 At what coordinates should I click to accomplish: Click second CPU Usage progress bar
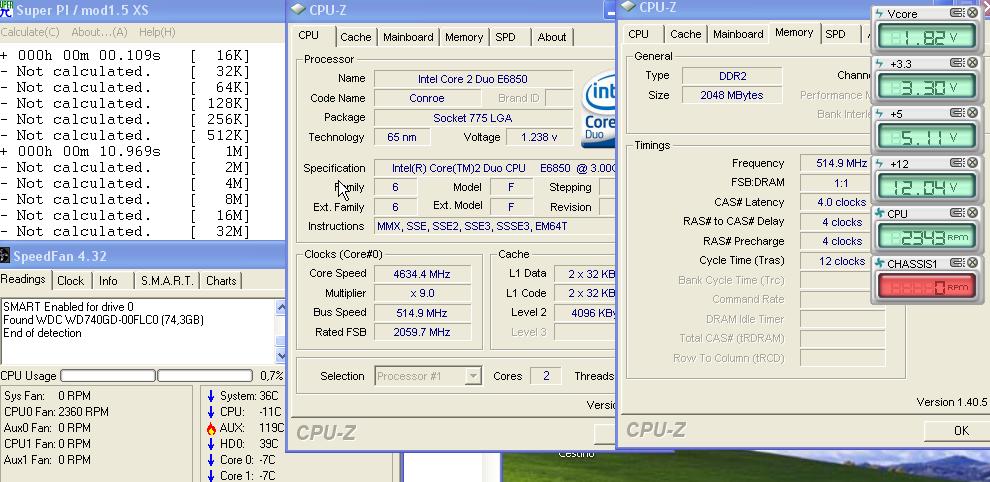tap(205, 376)
